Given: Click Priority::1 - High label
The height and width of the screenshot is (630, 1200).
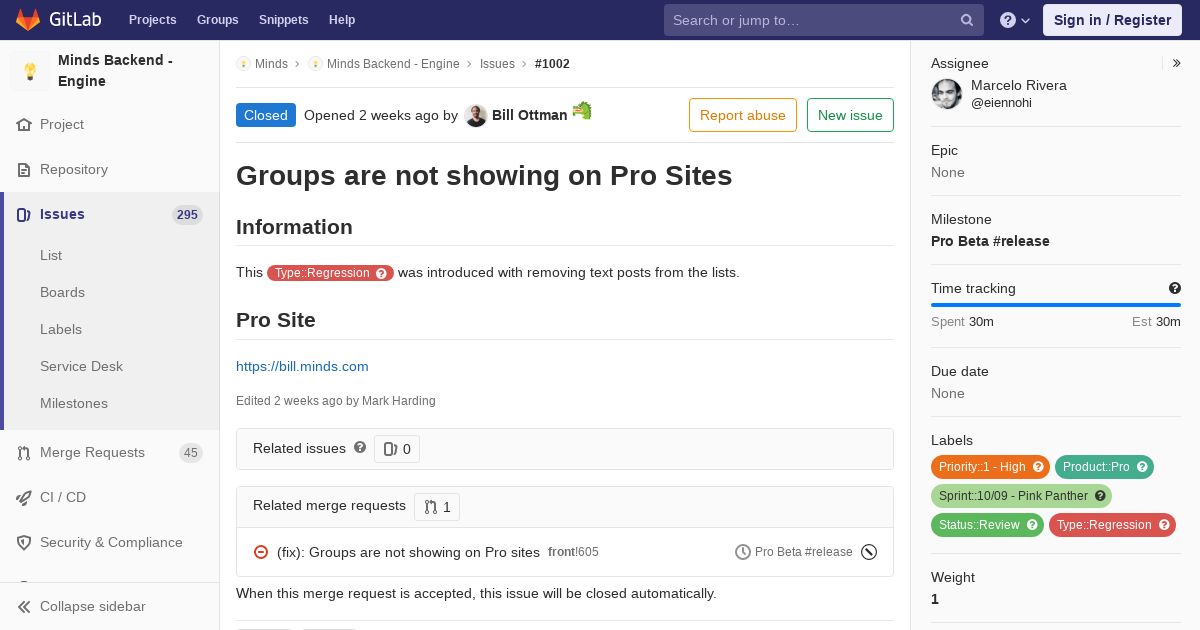Looking at the screenshot, I should pos(990,467).
